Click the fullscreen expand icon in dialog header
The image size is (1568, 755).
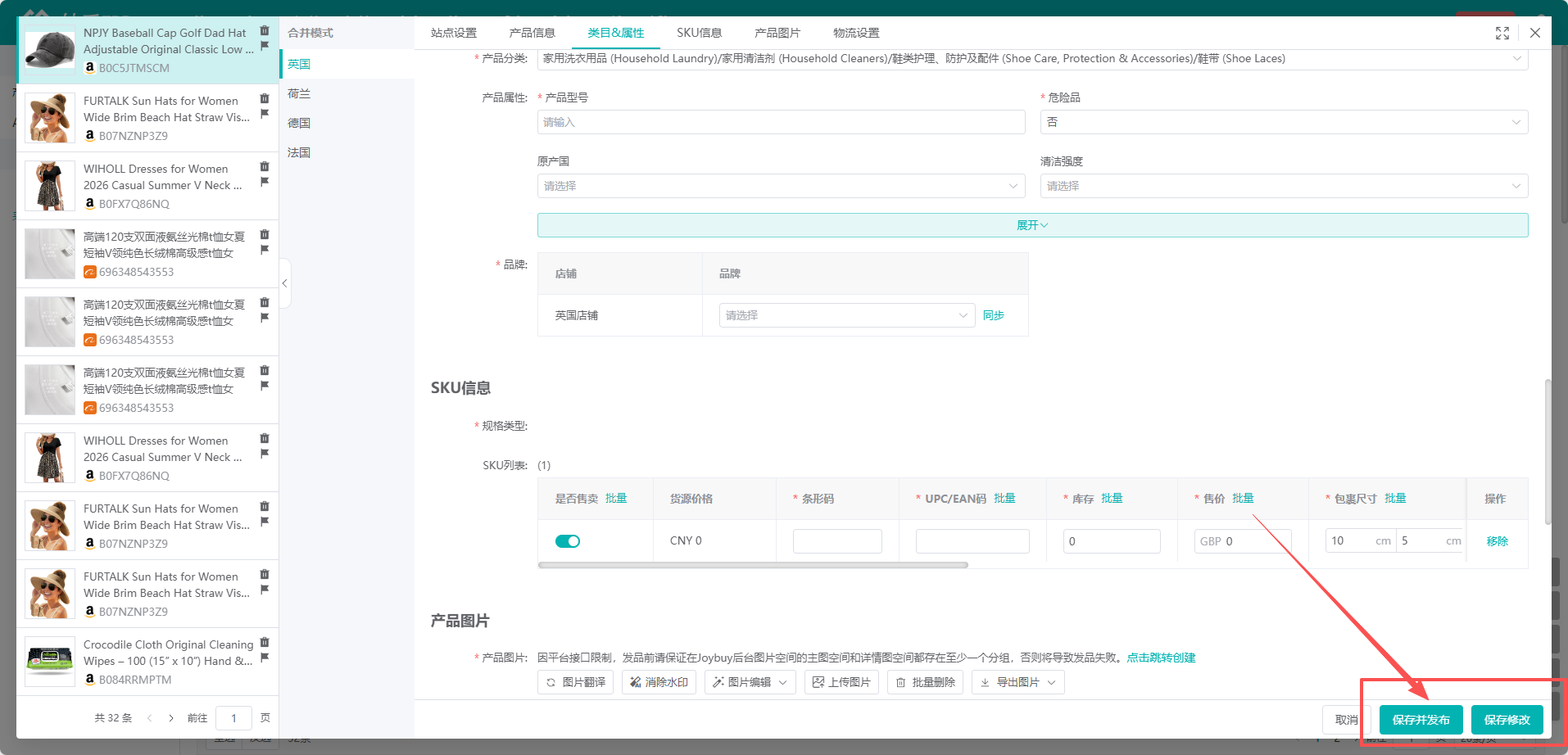point(1502,33)
